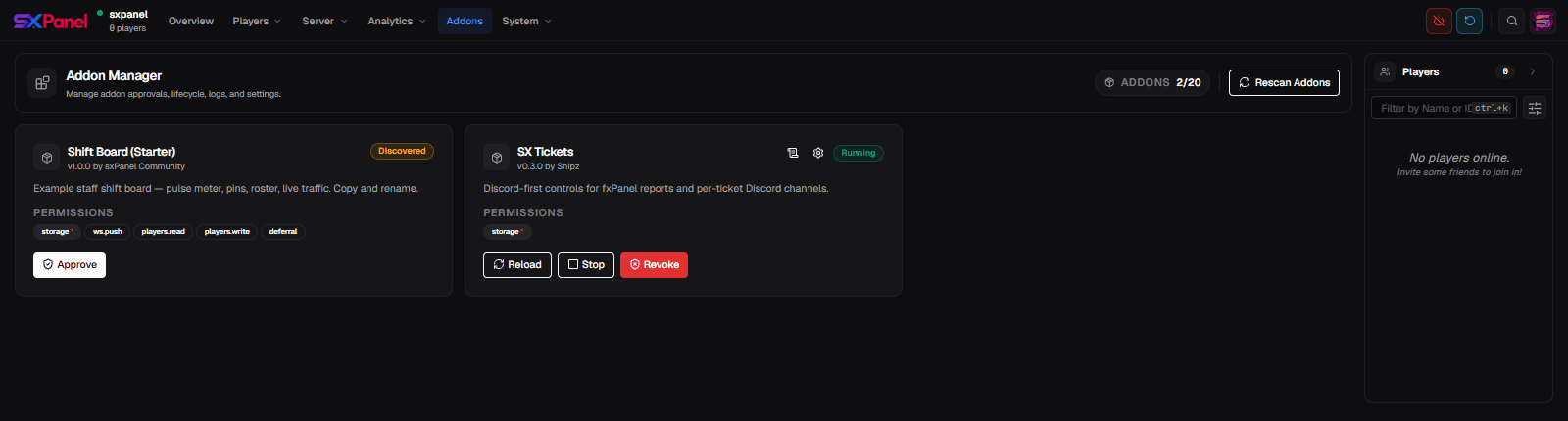Open SX Tickets settings gear icon
The width and height of the screenshot is (1568, 421).
(818, 153)
